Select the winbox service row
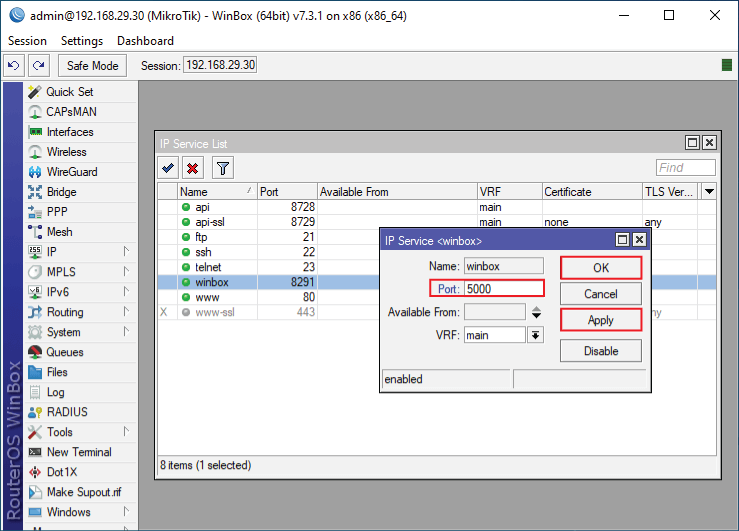The image size is (739, 531). tap(269, 282)
